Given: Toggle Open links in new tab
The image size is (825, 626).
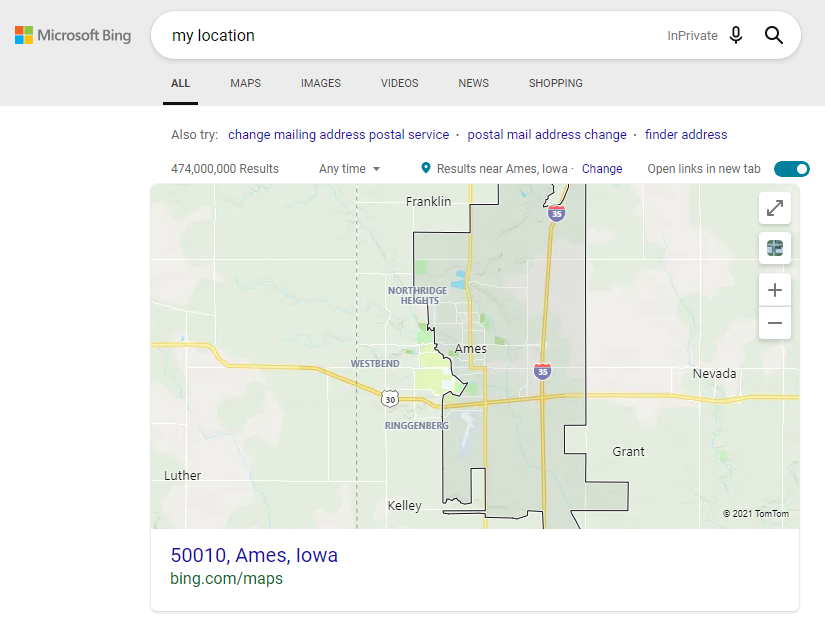Looking at the screenshot, I should point(791,169).
